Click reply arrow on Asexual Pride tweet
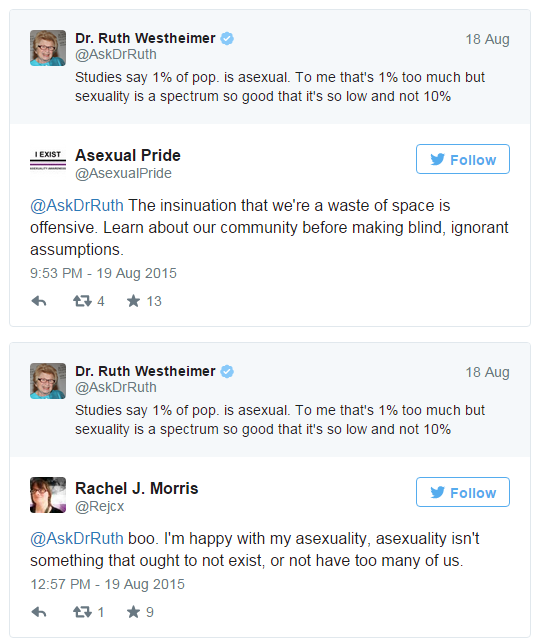Screen dimensions: 537x644 pyautogui.click(x=39, y=301)
